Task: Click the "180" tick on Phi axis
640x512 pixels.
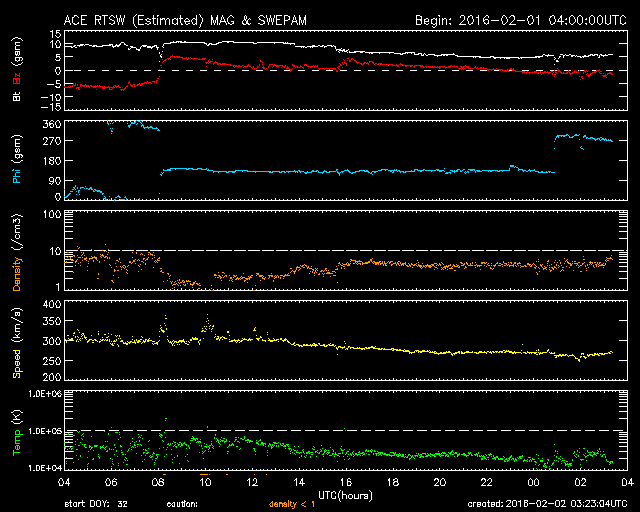Action: pos(52,161)
